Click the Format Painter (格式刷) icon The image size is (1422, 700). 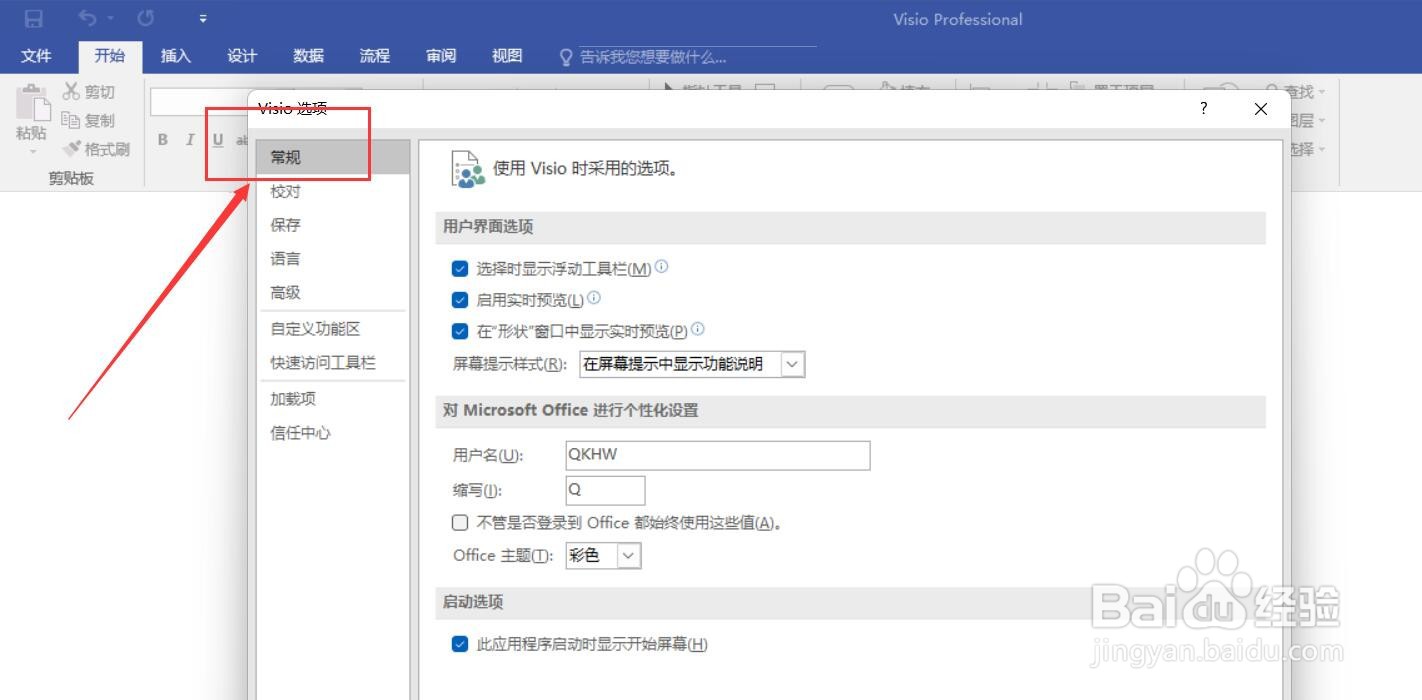click(71, 149)
